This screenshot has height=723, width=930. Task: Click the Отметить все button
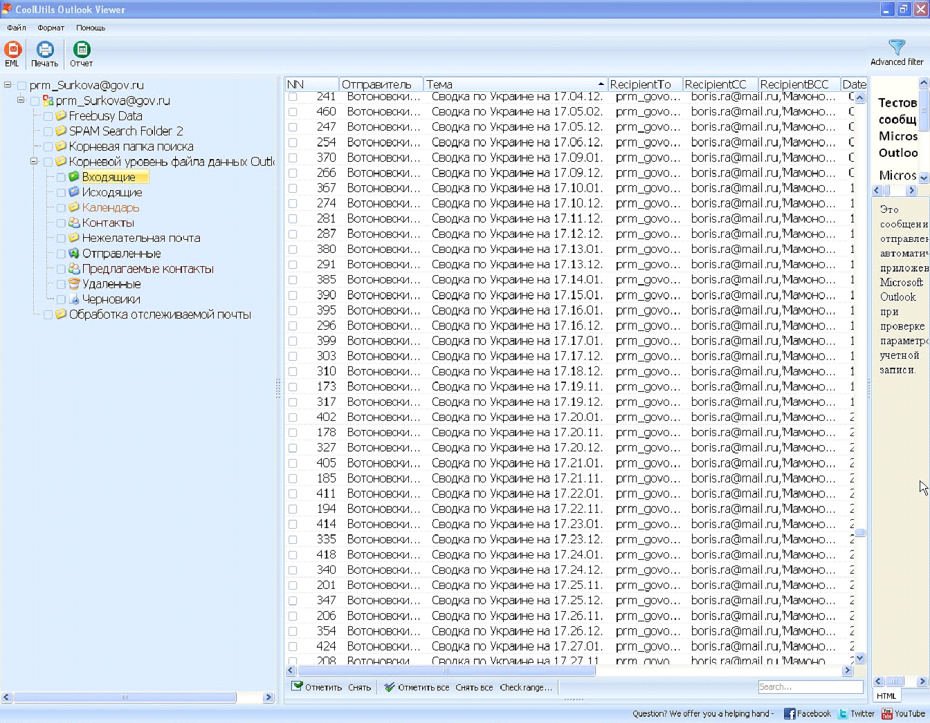(x=416, y=687)
